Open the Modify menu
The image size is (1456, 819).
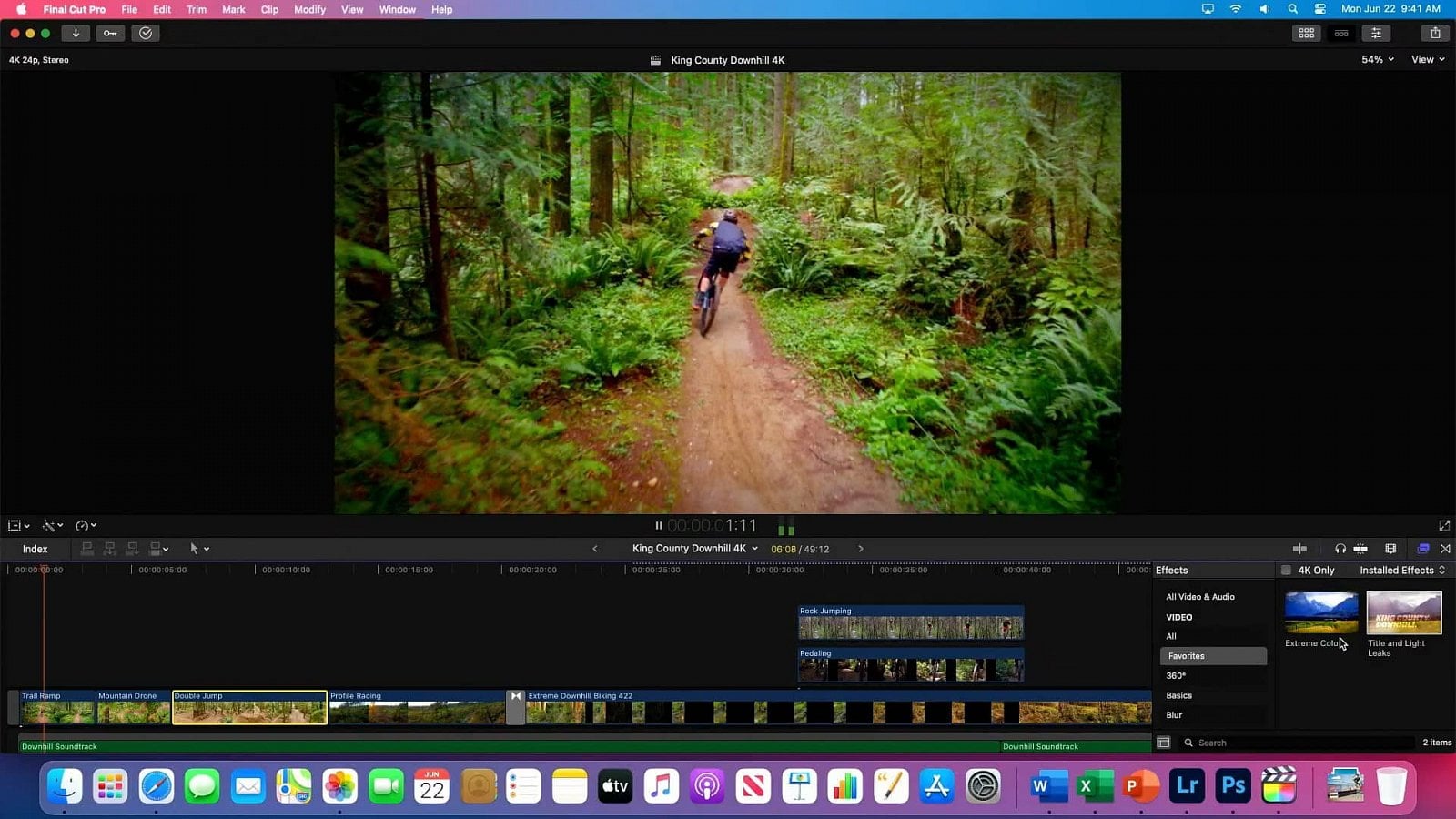(309, 9)
